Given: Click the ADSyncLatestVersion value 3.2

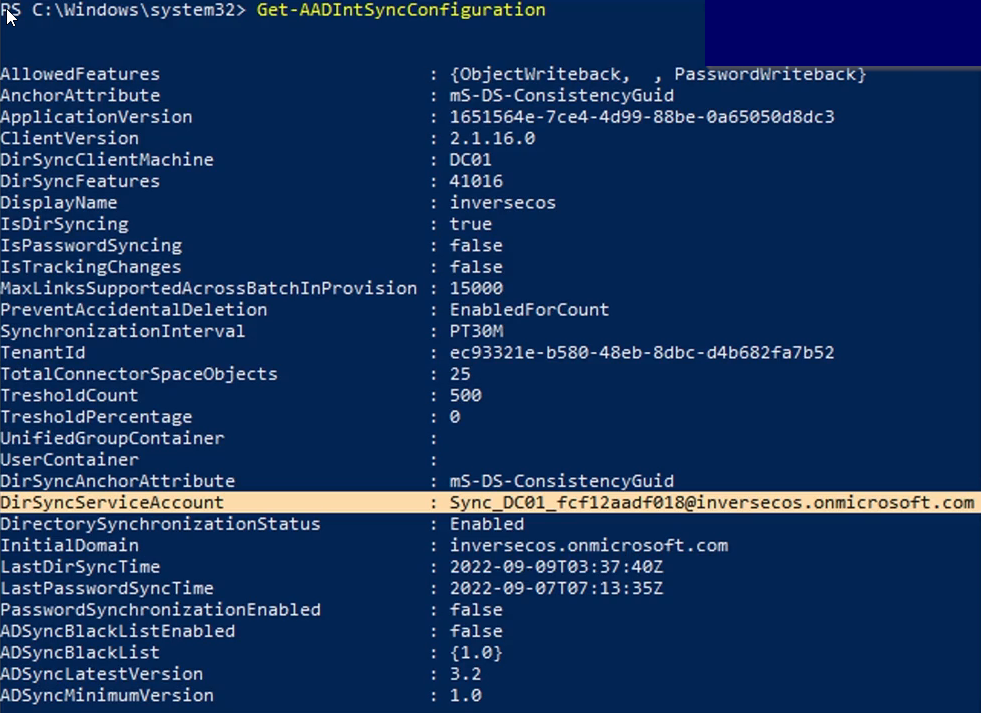Looking at the screenshot, I should coord(466,674).
